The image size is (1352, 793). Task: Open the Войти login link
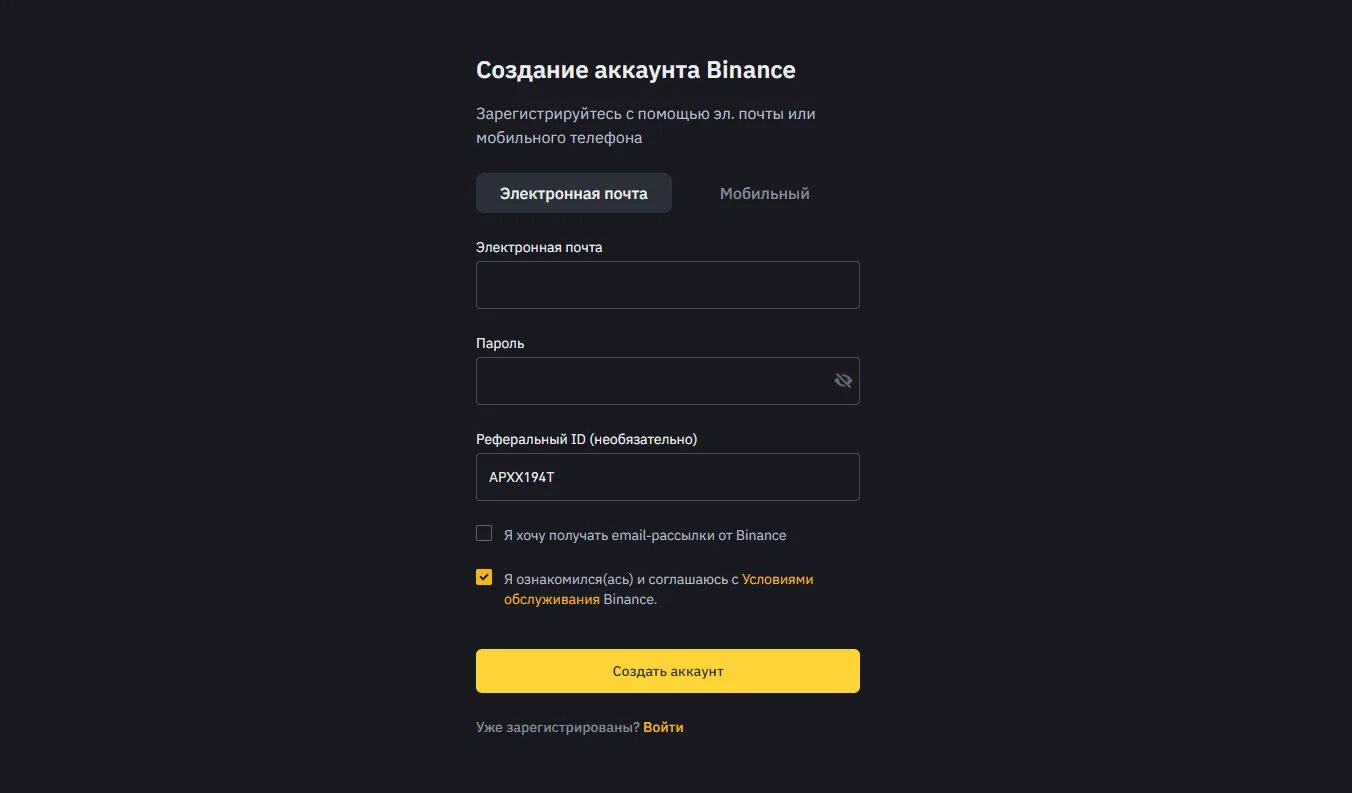663,727
